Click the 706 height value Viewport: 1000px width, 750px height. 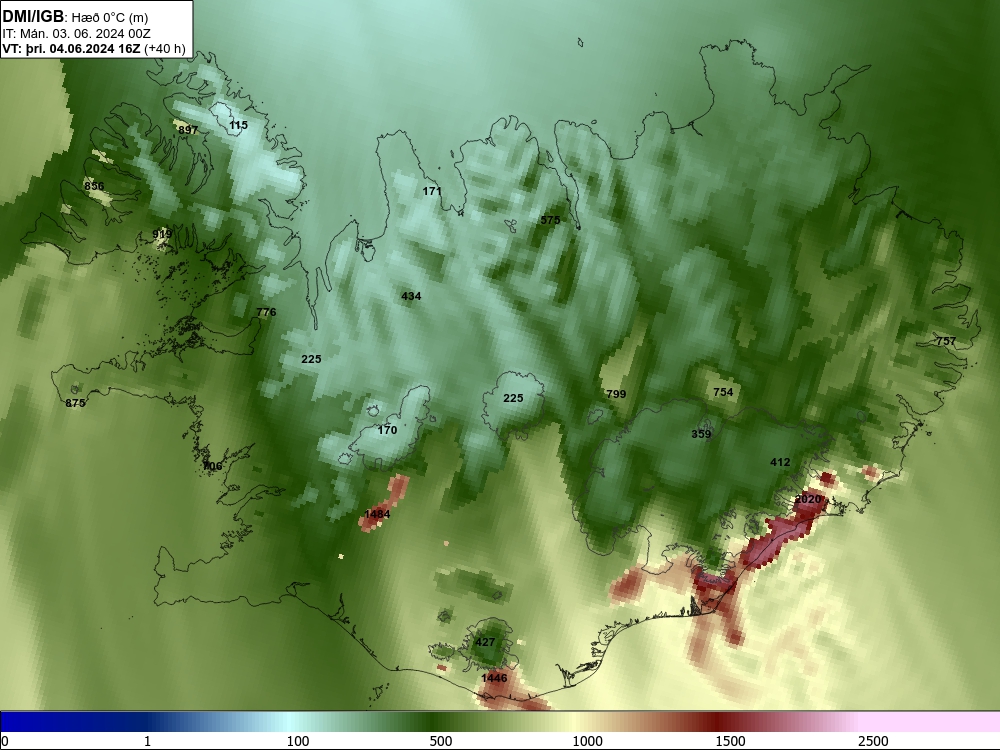tap(212, 466)
